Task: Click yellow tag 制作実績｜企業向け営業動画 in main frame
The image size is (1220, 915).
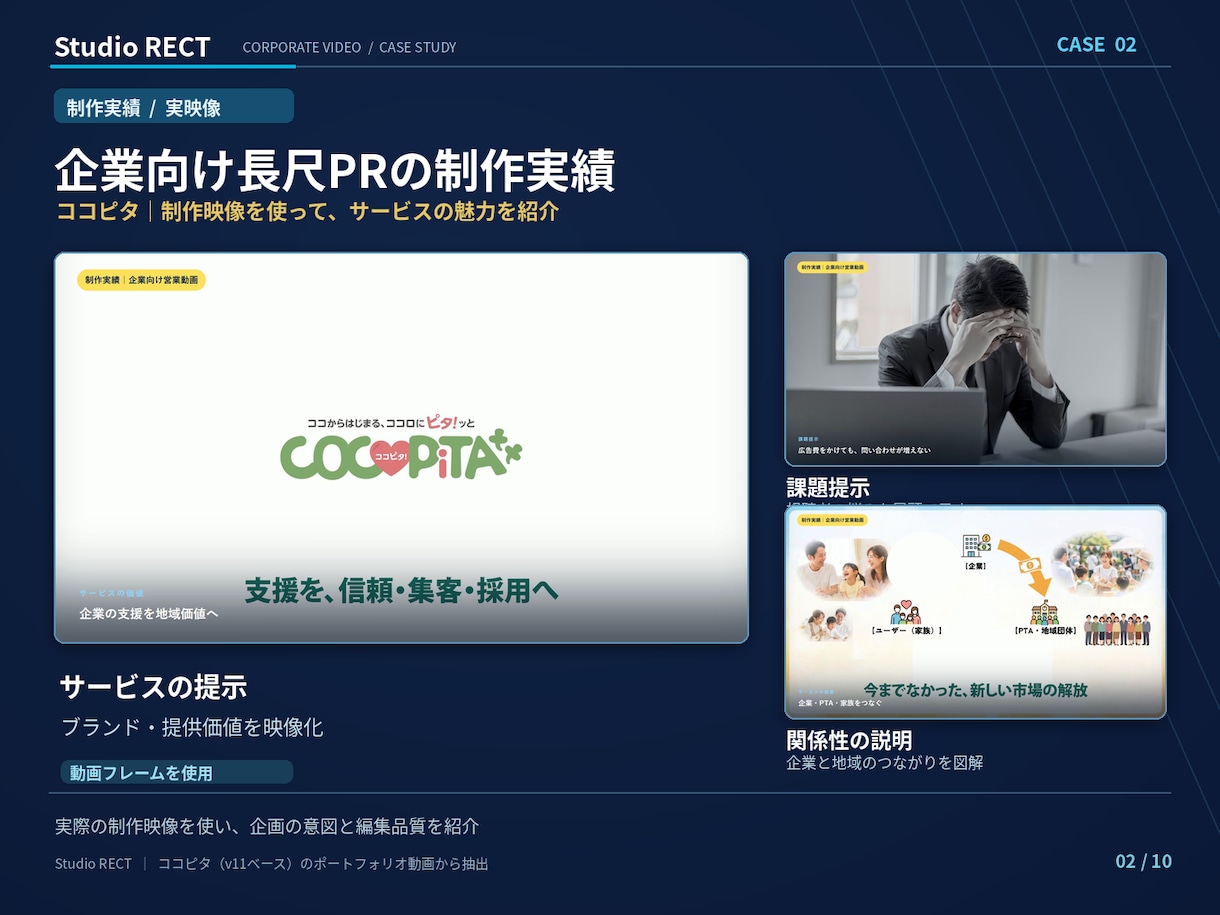Action: pyautogui.click(x=141, y=280)
